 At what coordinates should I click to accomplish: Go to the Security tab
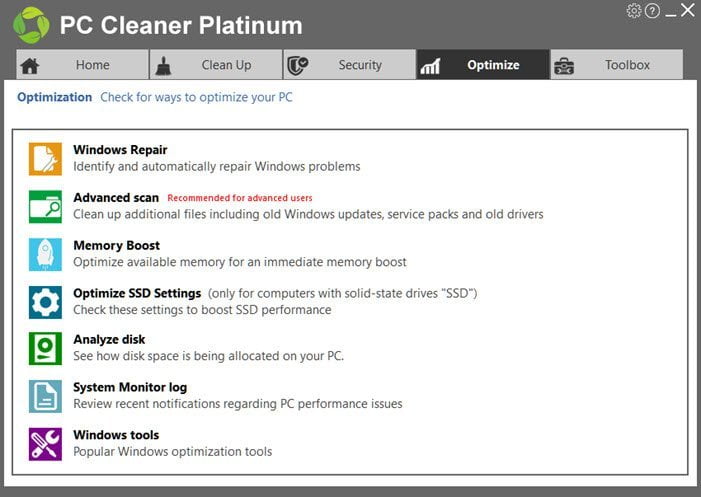tap(350, 65)
